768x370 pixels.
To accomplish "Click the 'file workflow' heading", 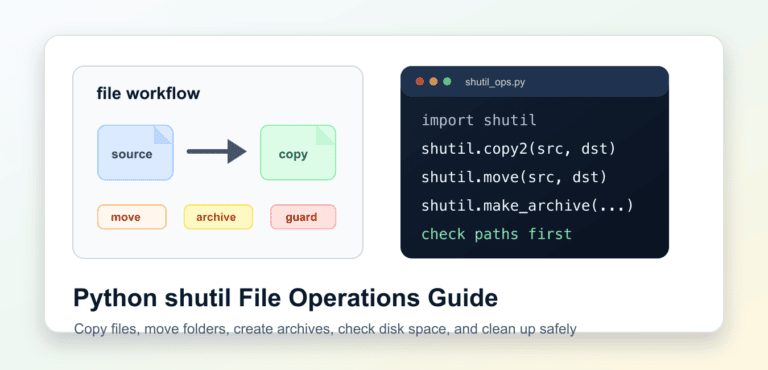I will 148,93.
